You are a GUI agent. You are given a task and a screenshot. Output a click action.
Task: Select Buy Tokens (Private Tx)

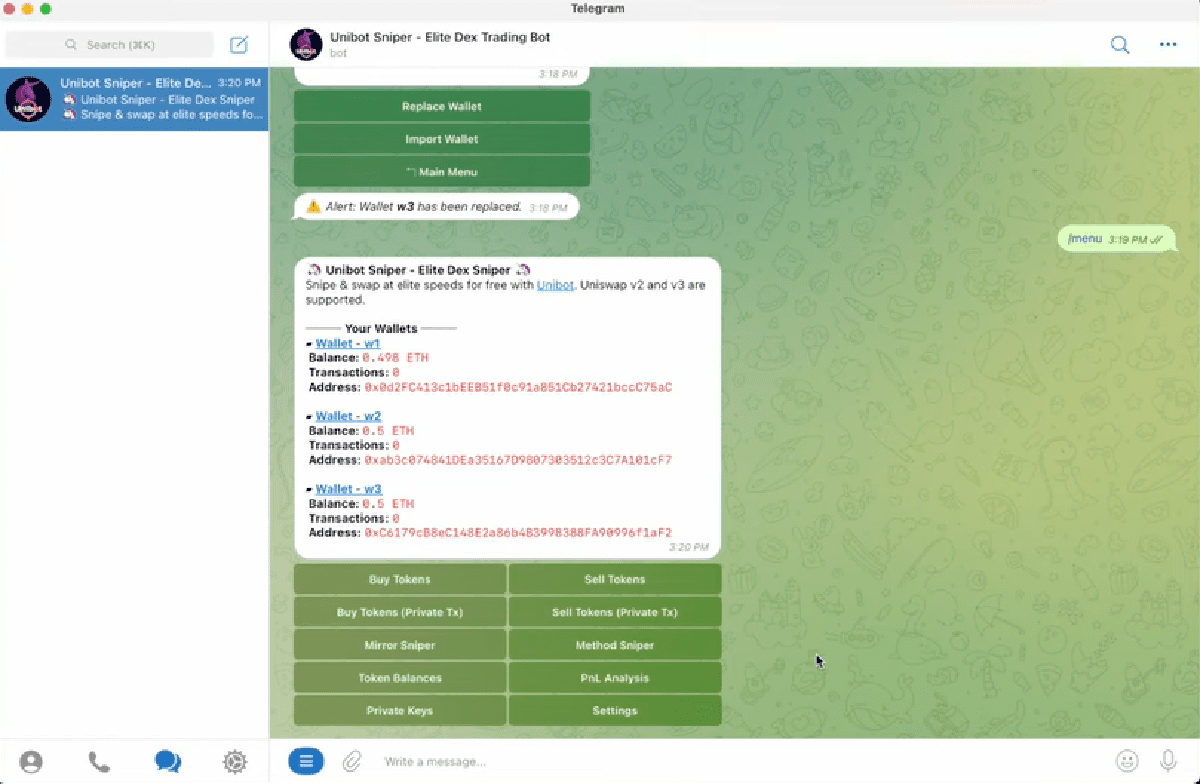click(400, 612)
